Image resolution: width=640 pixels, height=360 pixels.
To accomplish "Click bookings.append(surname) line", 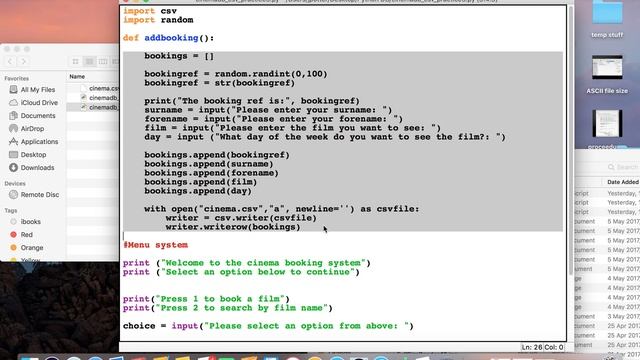I will point(209,164).
